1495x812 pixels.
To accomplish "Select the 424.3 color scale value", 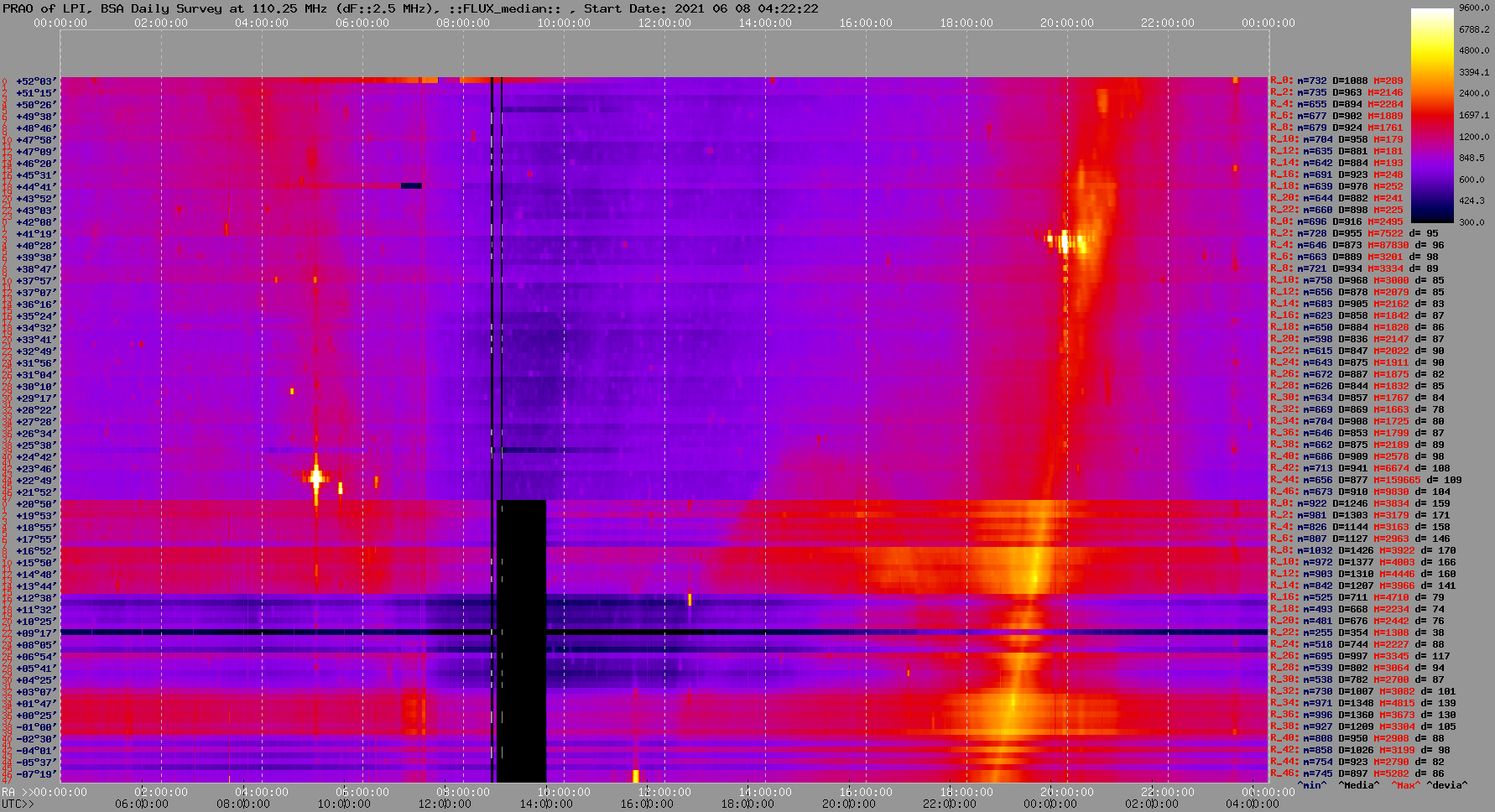I will pyautogui.click(x=1472, y=200).
